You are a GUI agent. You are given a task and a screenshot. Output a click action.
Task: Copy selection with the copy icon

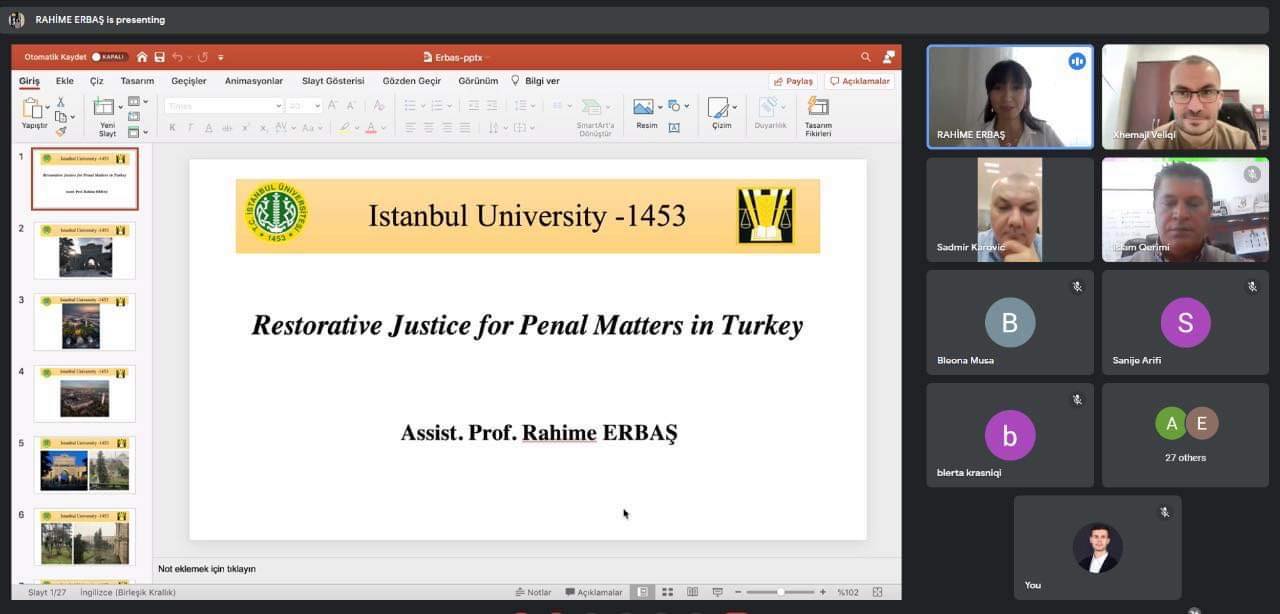click(x=60, y=116)
